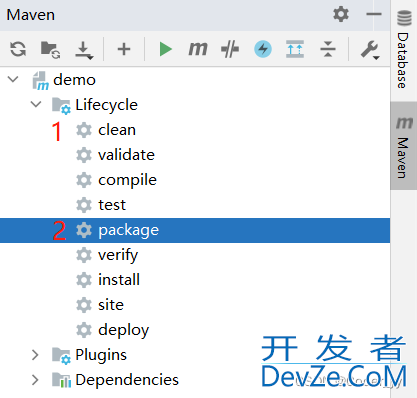Toggle Skip Tests mode lightning icon
Image resolution: width=417 pixels, height=398 pixels.
tap(263, 49)
